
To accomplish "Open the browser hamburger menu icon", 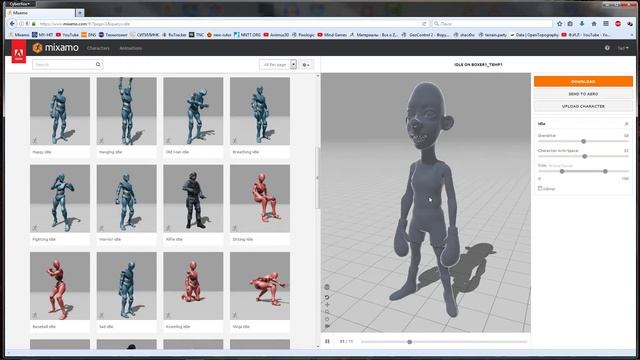I will click(x=606, y=24).
